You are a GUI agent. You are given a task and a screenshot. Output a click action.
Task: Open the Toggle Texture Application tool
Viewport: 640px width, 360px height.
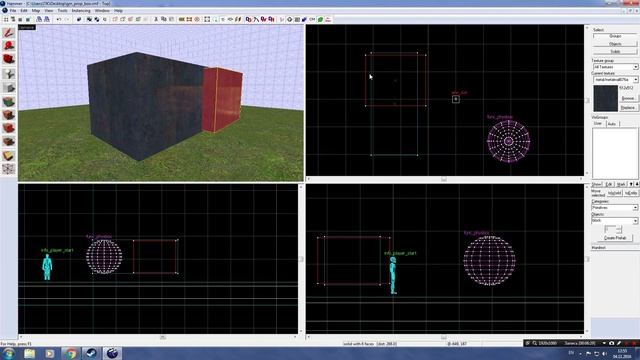(9, 101)
